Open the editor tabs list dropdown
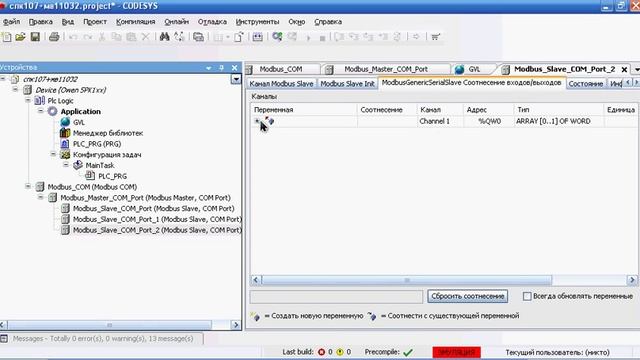640x360 pixels. point(637,70)
